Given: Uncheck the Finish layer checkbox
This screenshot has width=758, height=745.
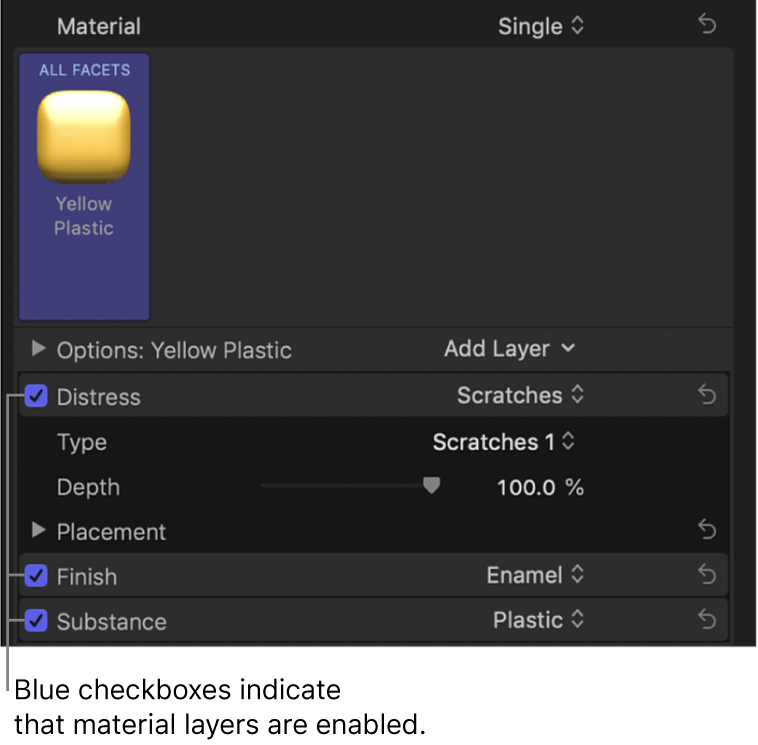Looking at the screenshot, I should (37, 576).
